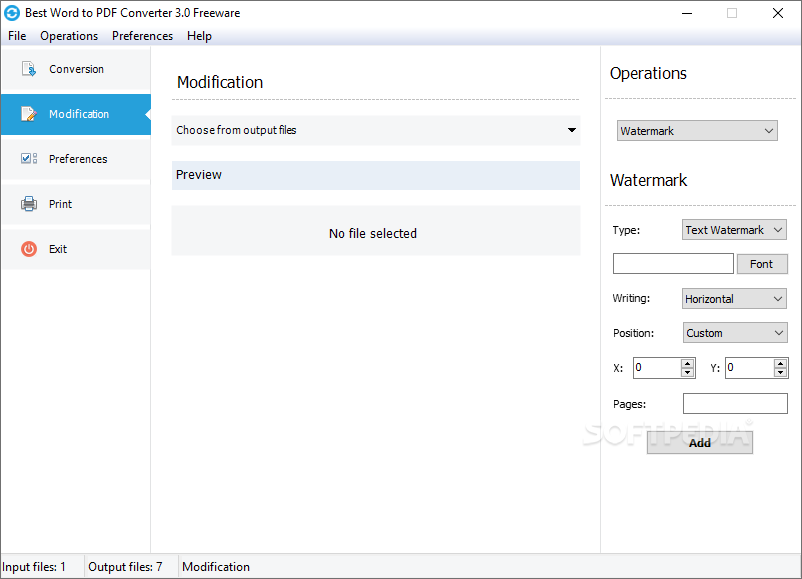Image resolution: width=802 pixels, height=579 pixels.
Task: Open the Writing 'Horizontal' dropdown
Action: (734, 299)
